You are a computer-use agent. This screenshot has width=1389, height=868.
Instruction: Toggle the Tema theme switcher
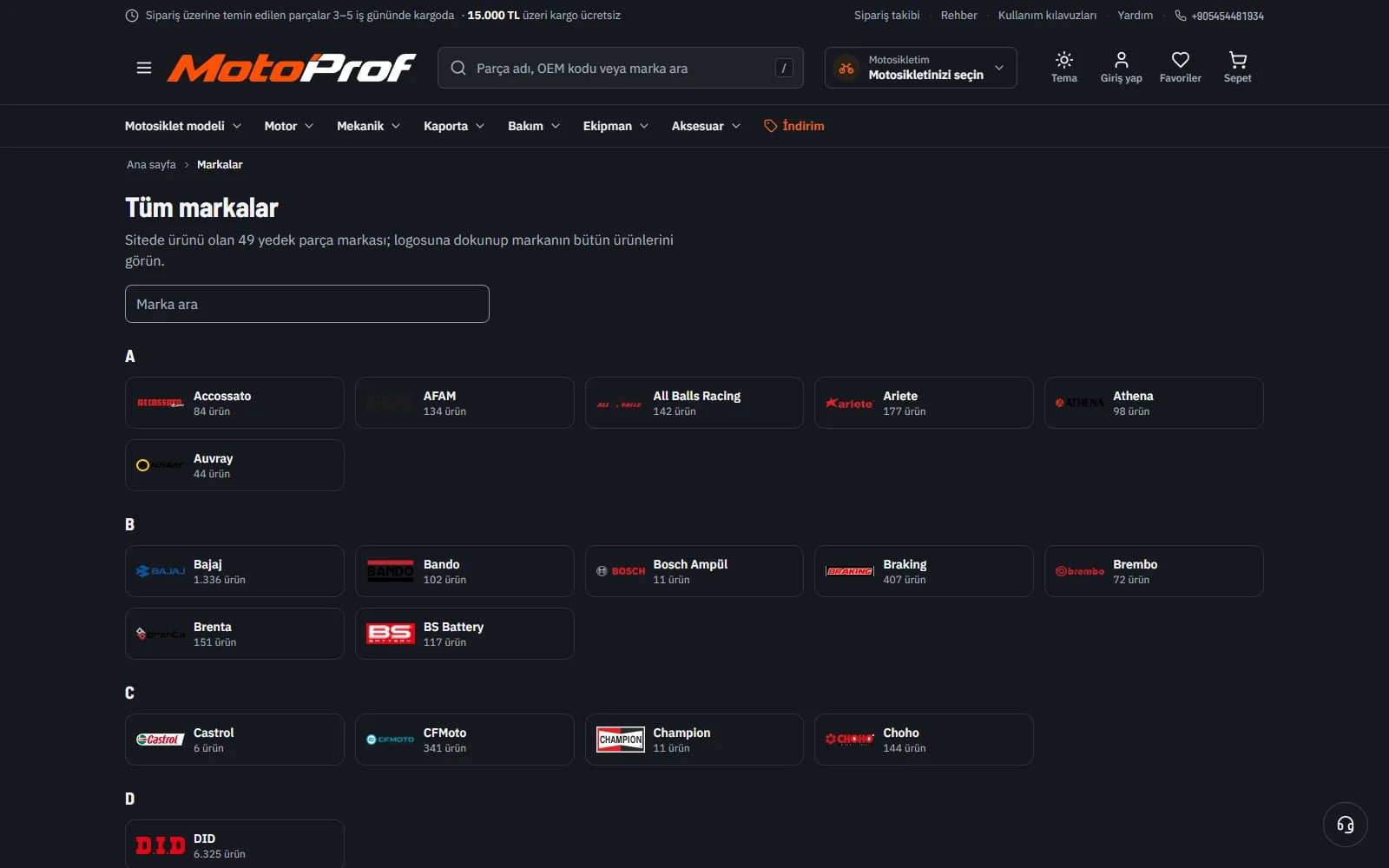pyautogui.click(x=1063, y=68)
